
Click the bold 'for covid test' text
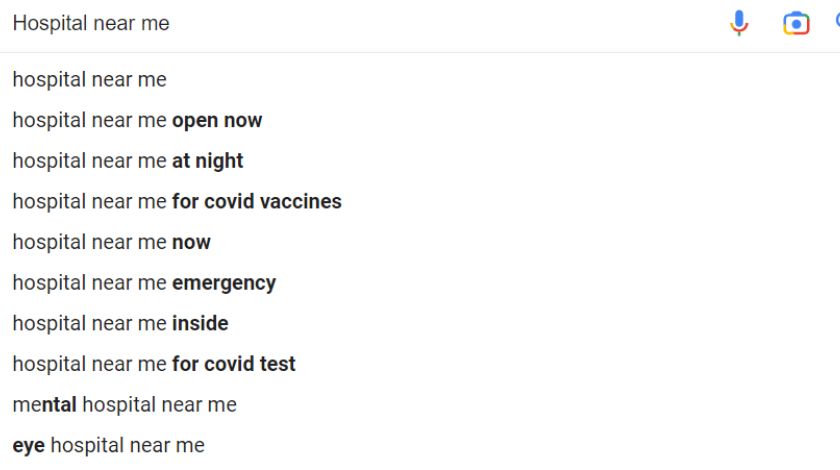click(x=234, y=364)
